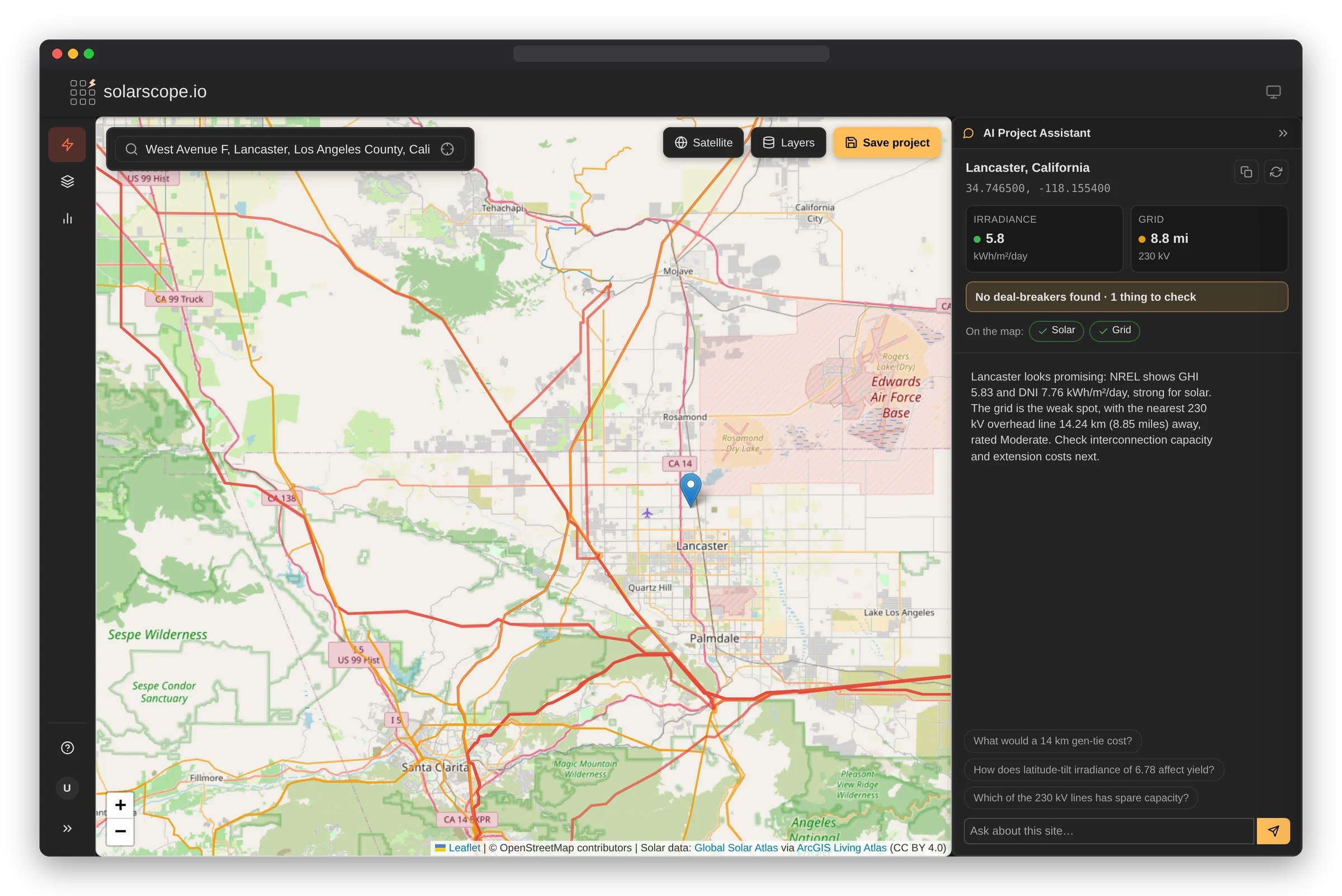Click the search magnifier icon
1342x896 pixels.
(x=131, y=149)
